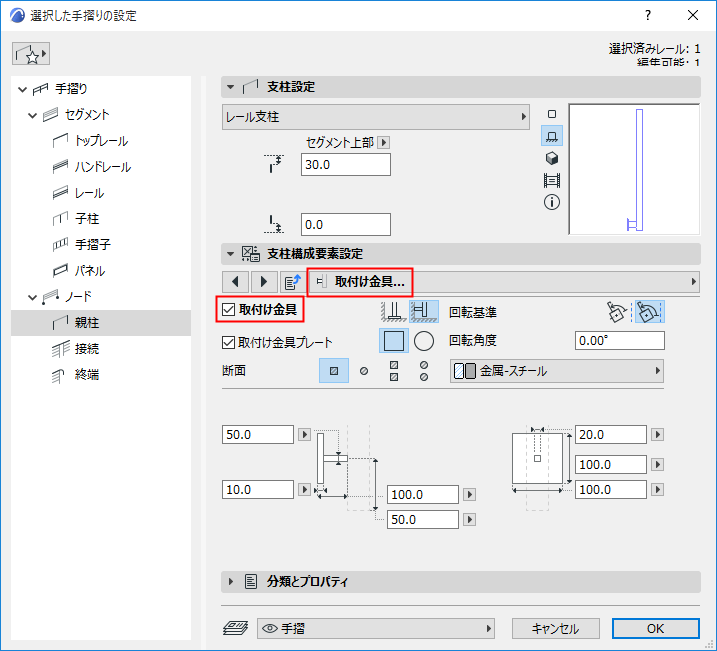The width and height of the screenshot is (717, 651).
Task: Select パネル in the tree
Action: click(90, 271)
